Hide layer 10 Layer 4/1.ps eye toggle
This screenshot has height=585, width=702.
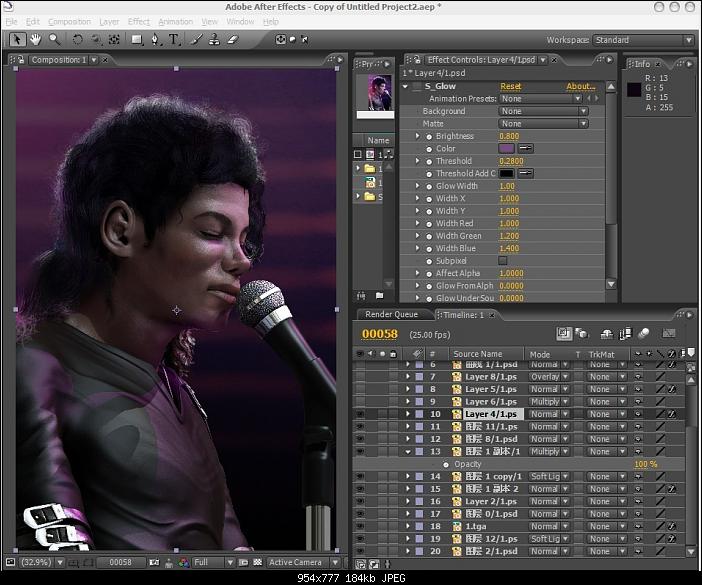[x=360, y=414]
